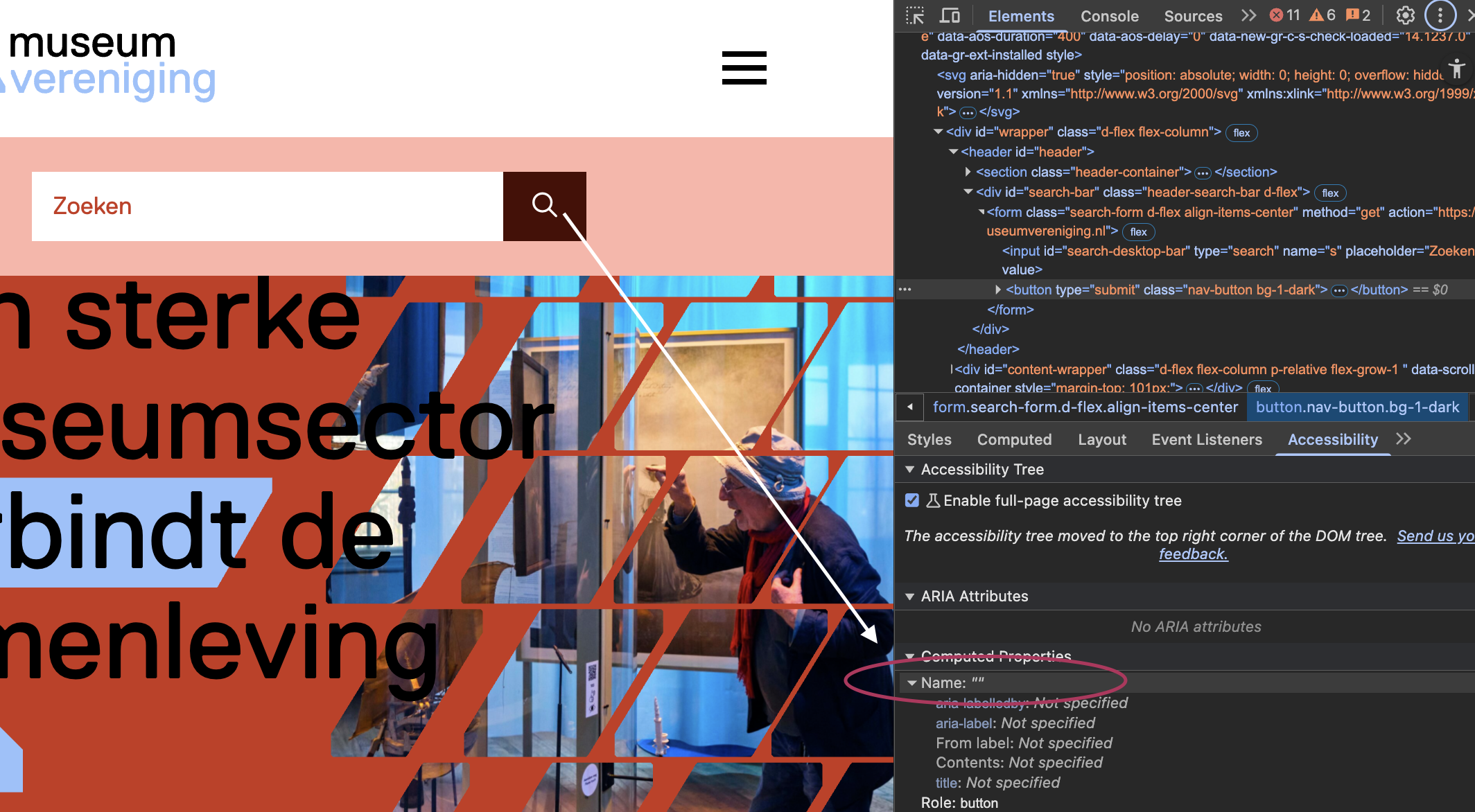Select the closing </form> tag line
The image size is (1475, 812).
(1011, 310)
